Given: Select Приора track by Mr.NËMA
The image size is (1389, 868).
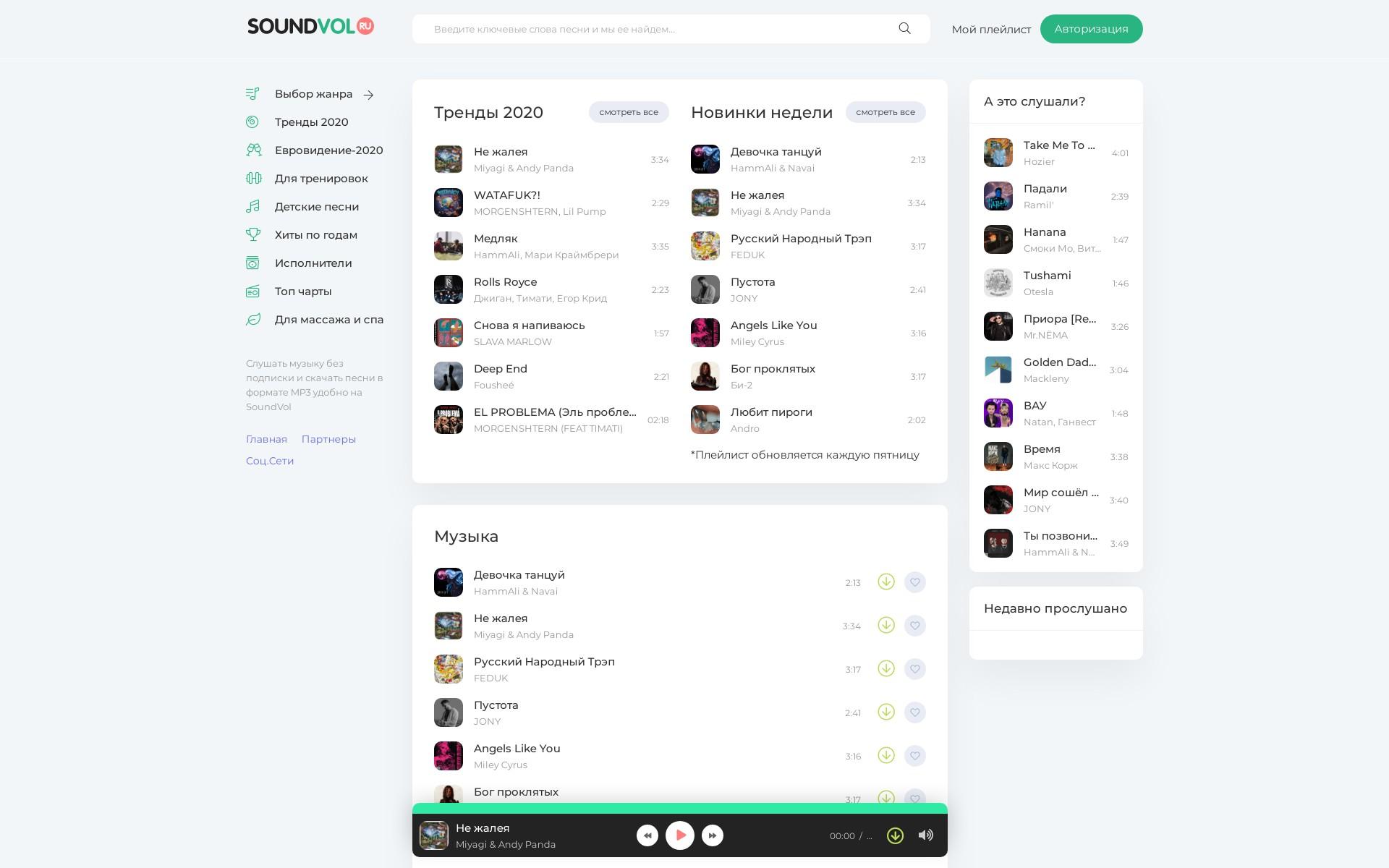Looking at the screenshot, I should (x=1056, y=326).
